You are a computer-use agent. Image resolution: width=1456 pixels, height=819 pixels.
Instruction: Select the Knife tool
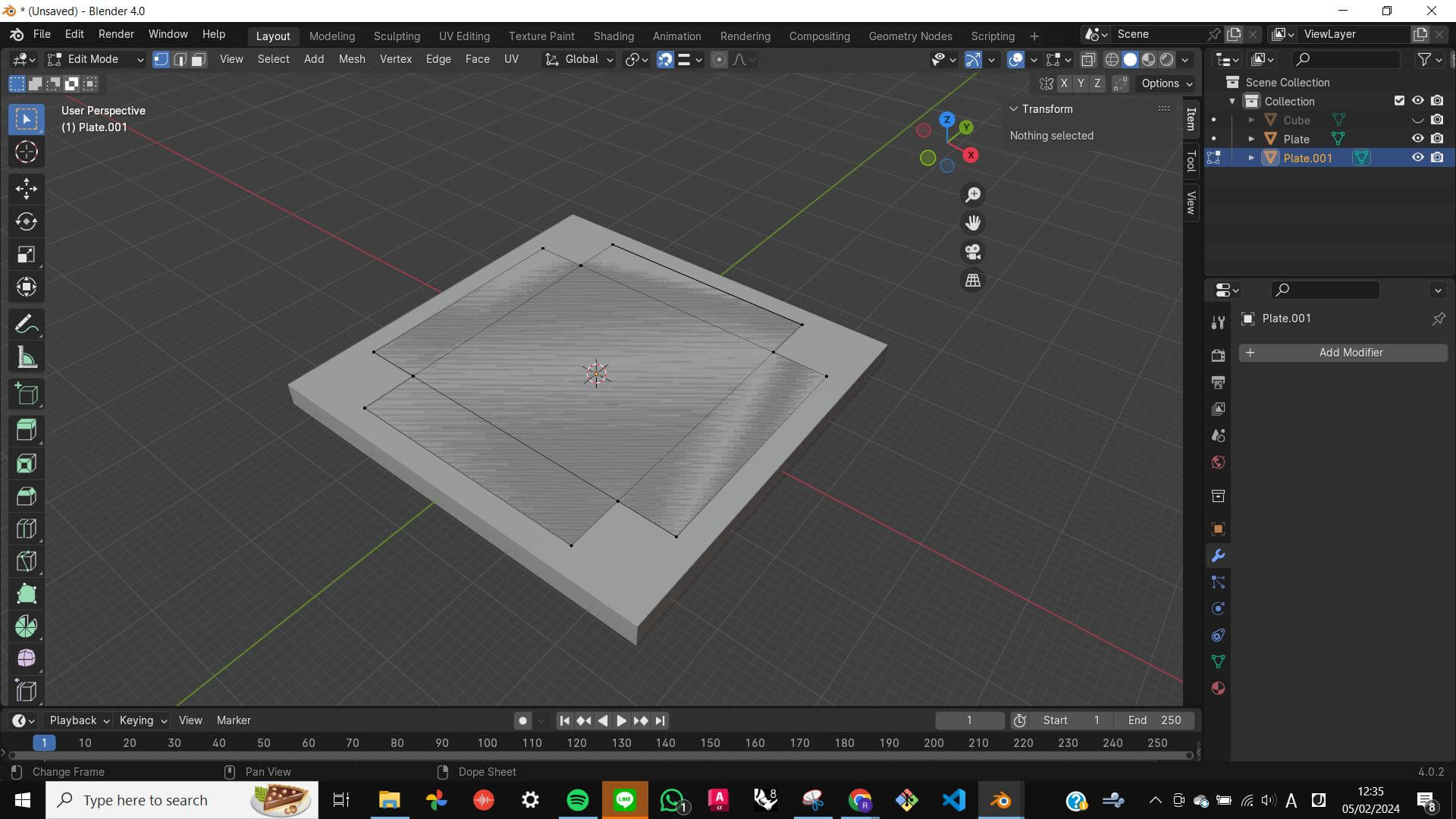click(27, 561)
